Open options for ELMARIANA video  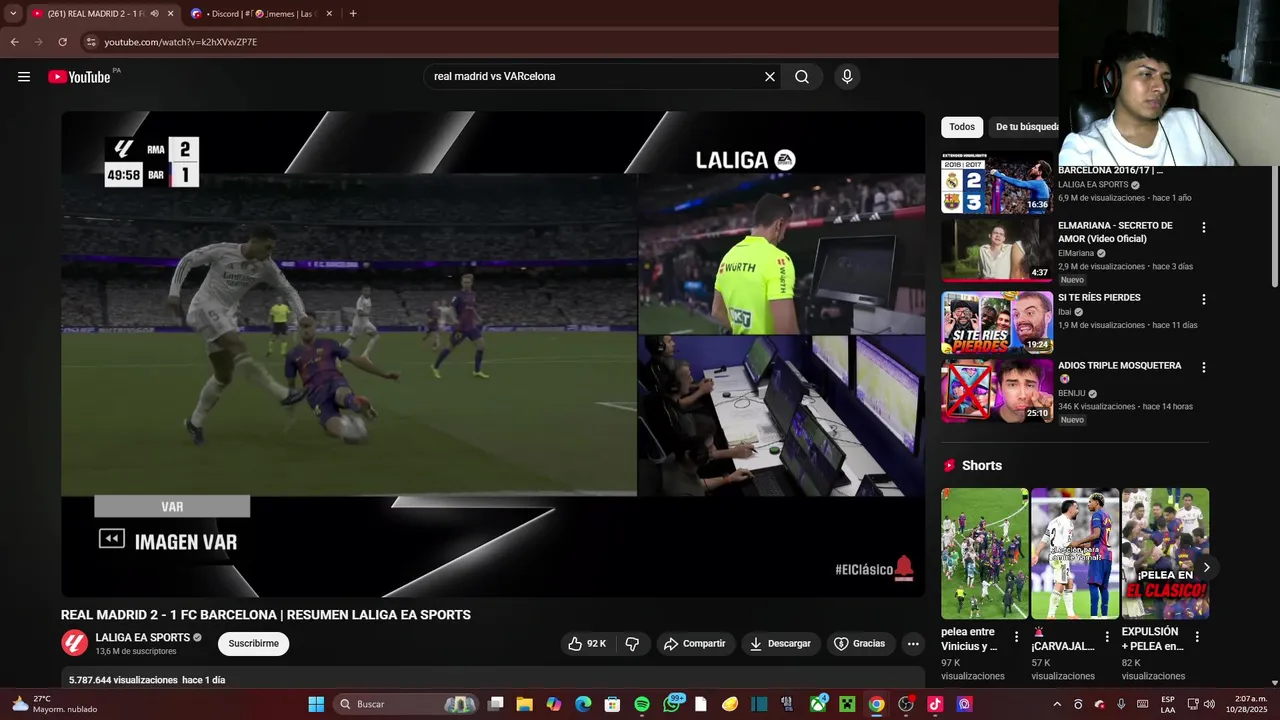tap(1203, 228)
